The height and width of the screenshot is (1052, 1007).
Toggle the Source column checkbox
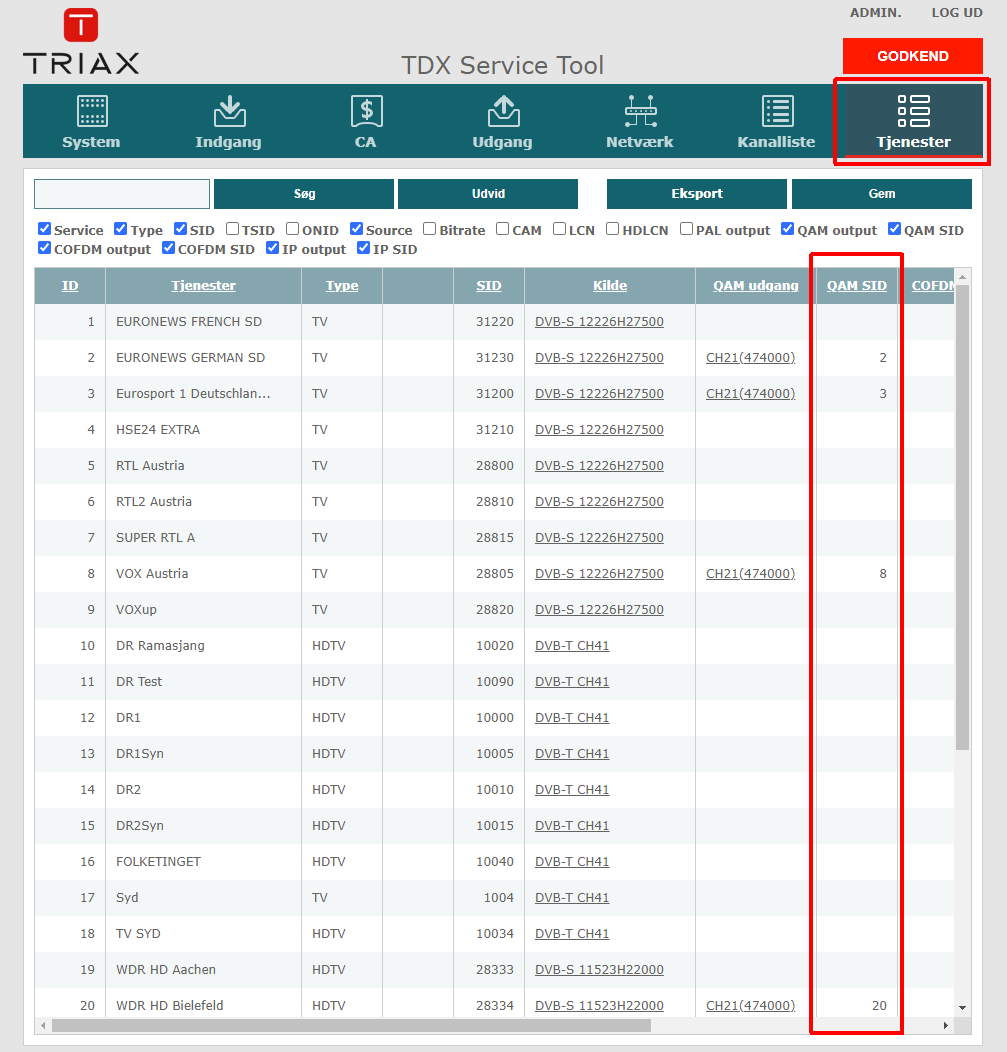357,229
